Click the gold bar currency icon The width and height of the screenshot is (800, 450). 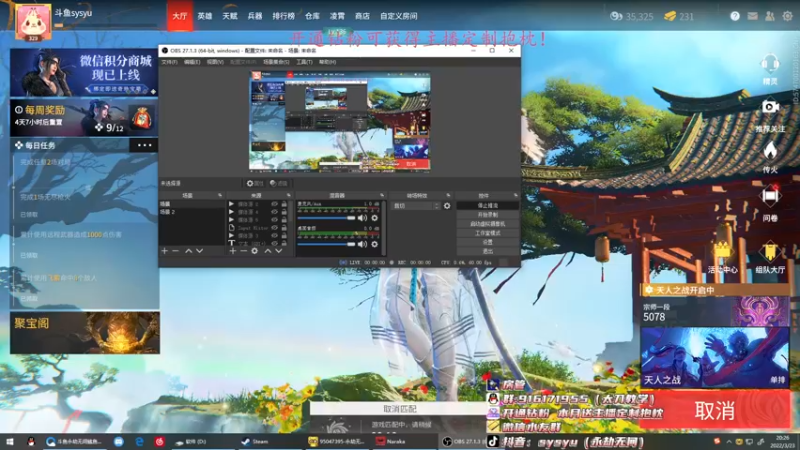click(669, 16)
